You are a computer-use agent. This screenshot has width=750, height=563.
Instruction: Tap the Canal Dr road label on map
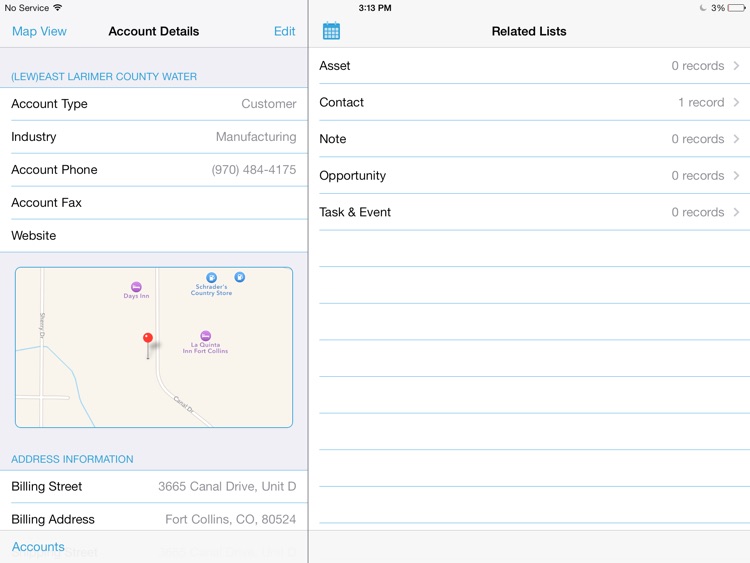tap(183, 404)
